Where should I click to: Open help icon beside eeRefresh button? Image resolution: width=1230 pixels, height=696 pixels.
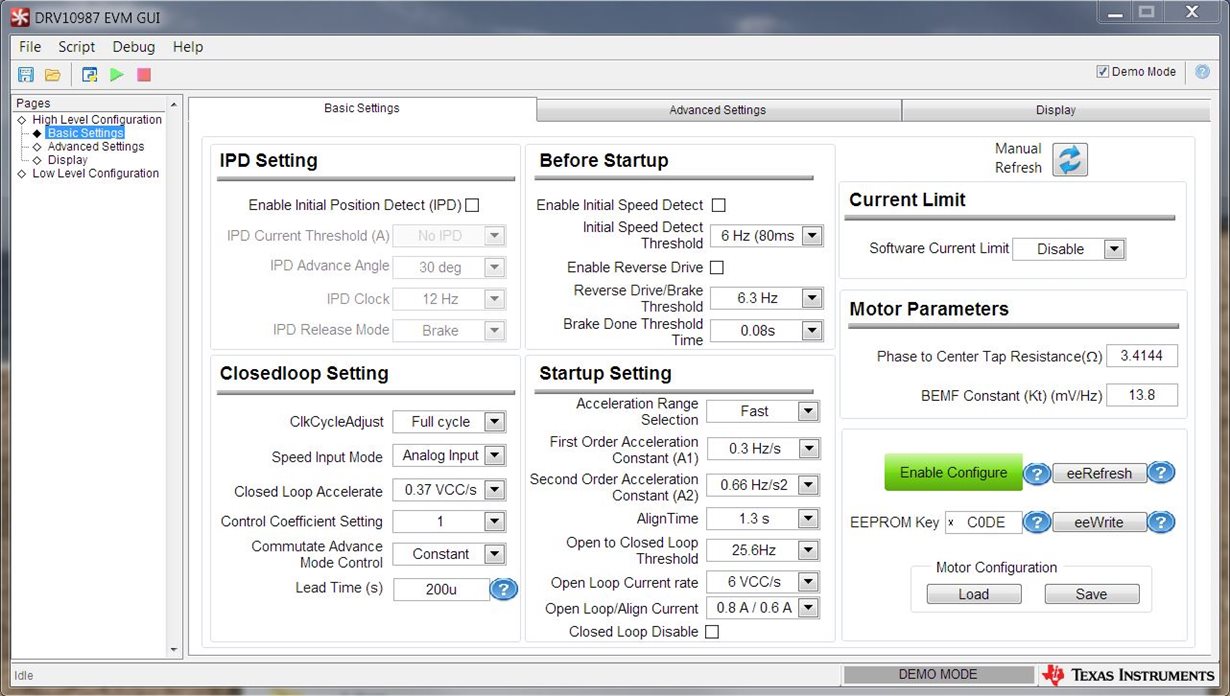point(1161,473)
